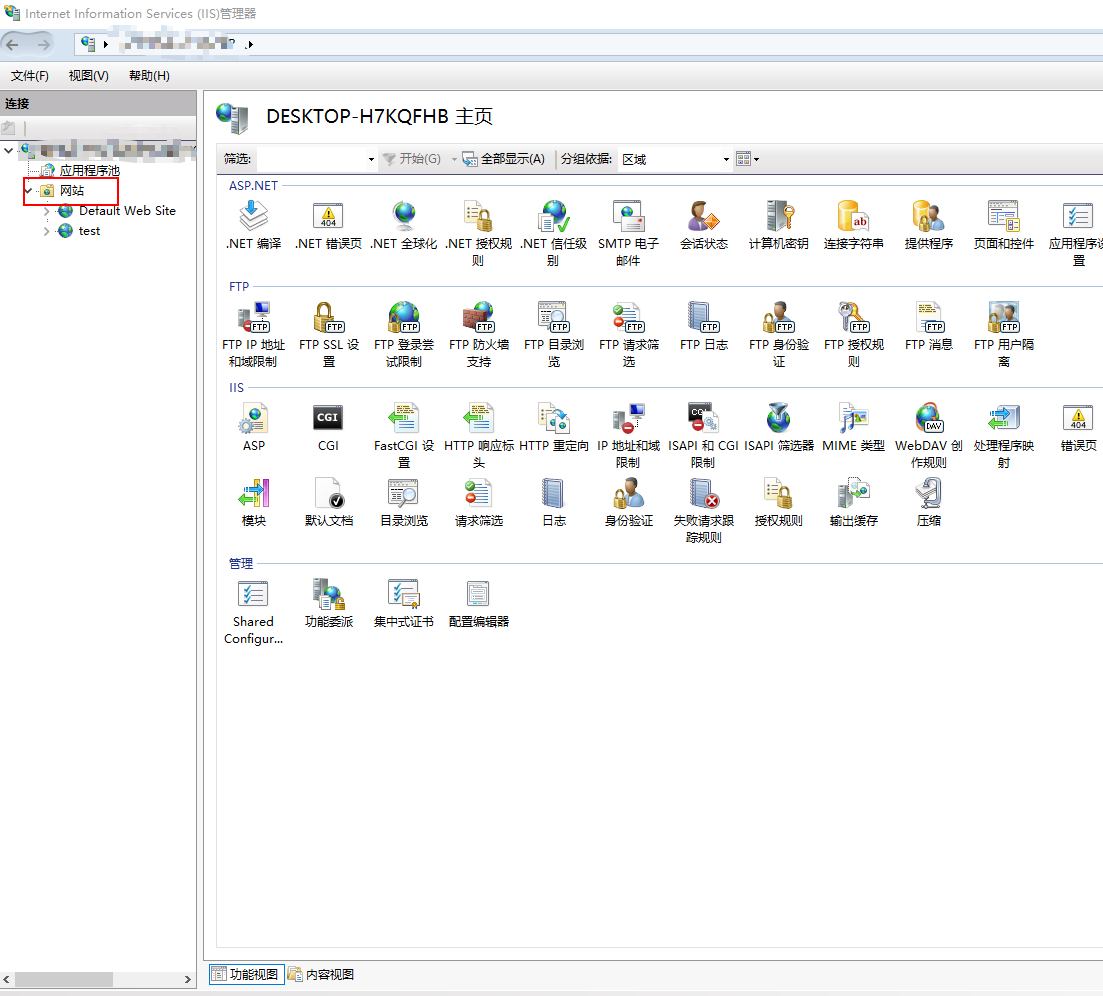Open the .NET 信任级别 feature
The image size is (1103, 996).
click(x=554, y=234)
